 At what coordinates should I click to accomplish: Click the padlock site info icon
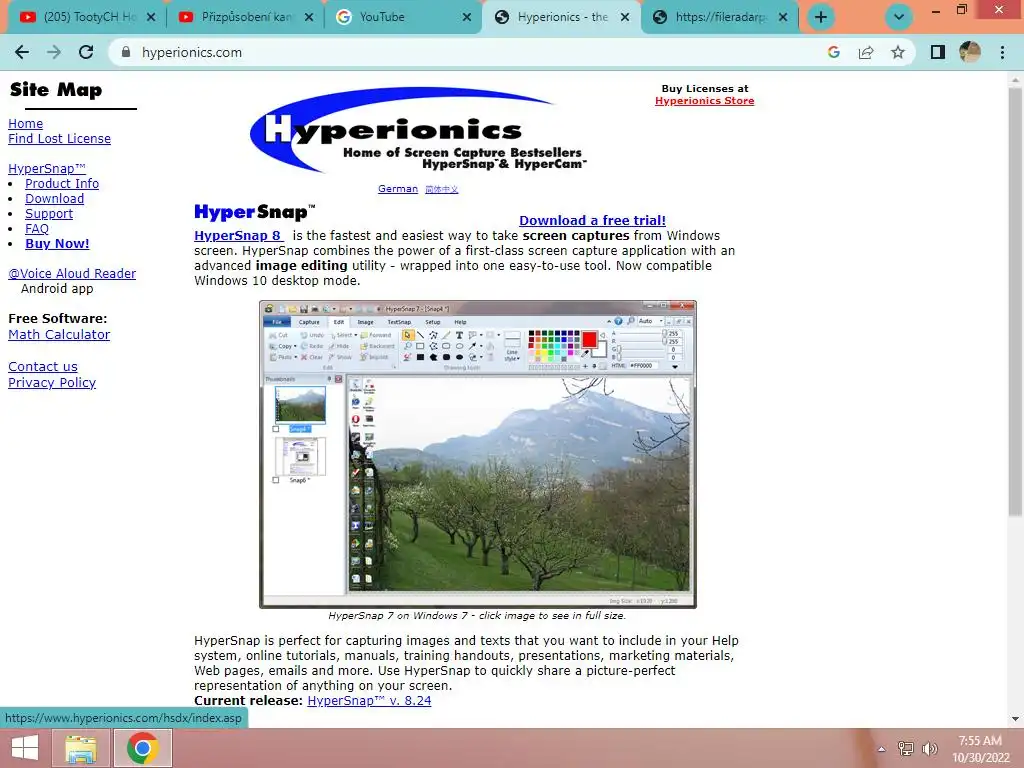point(126,52)
